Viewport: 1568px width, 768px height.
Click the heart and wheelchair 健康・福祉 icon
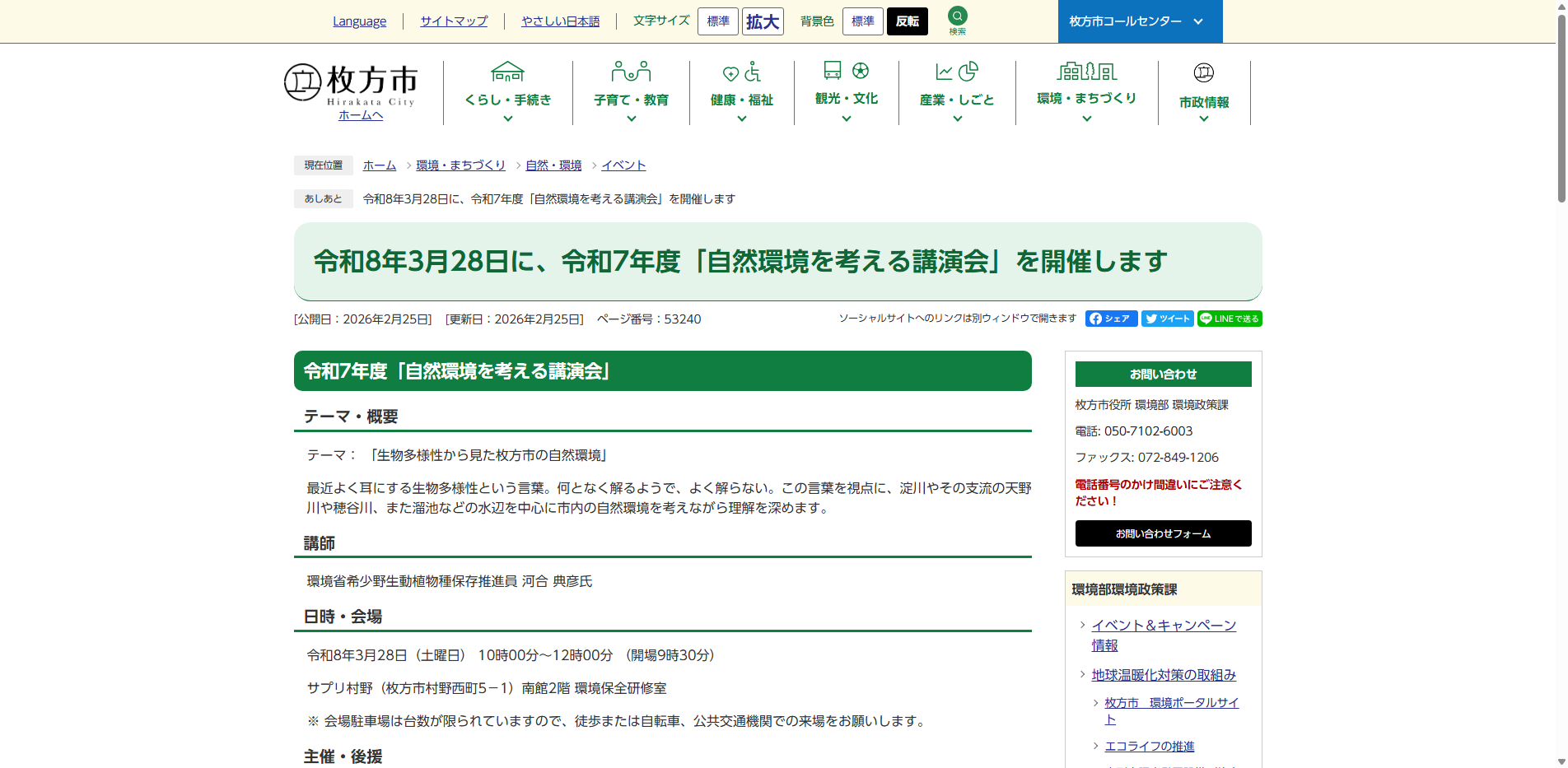[x=741, y=72]
